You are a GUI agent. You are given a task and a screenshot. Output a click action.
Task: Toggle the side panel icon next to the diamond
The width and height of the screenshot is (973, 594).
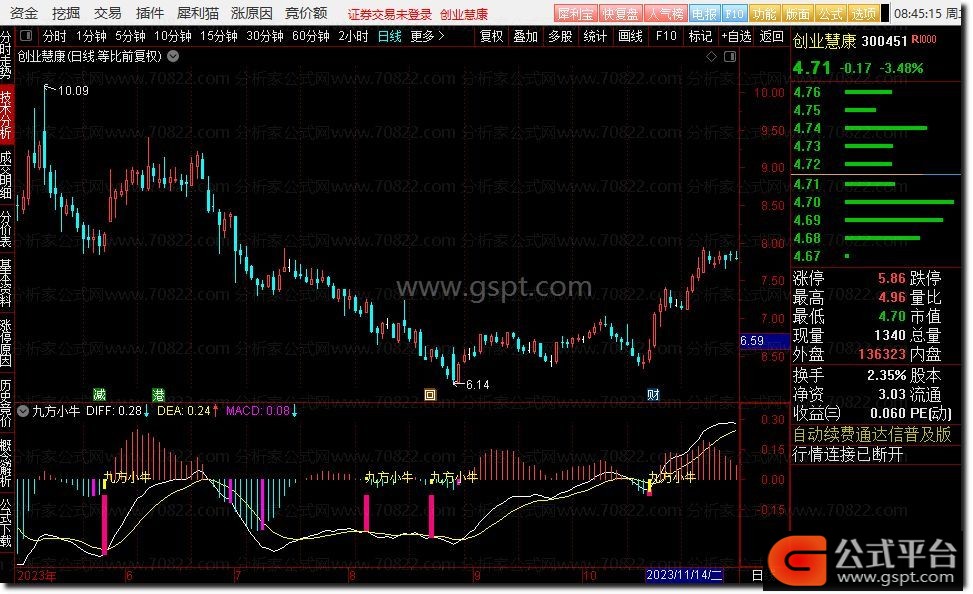coord(730,56)
